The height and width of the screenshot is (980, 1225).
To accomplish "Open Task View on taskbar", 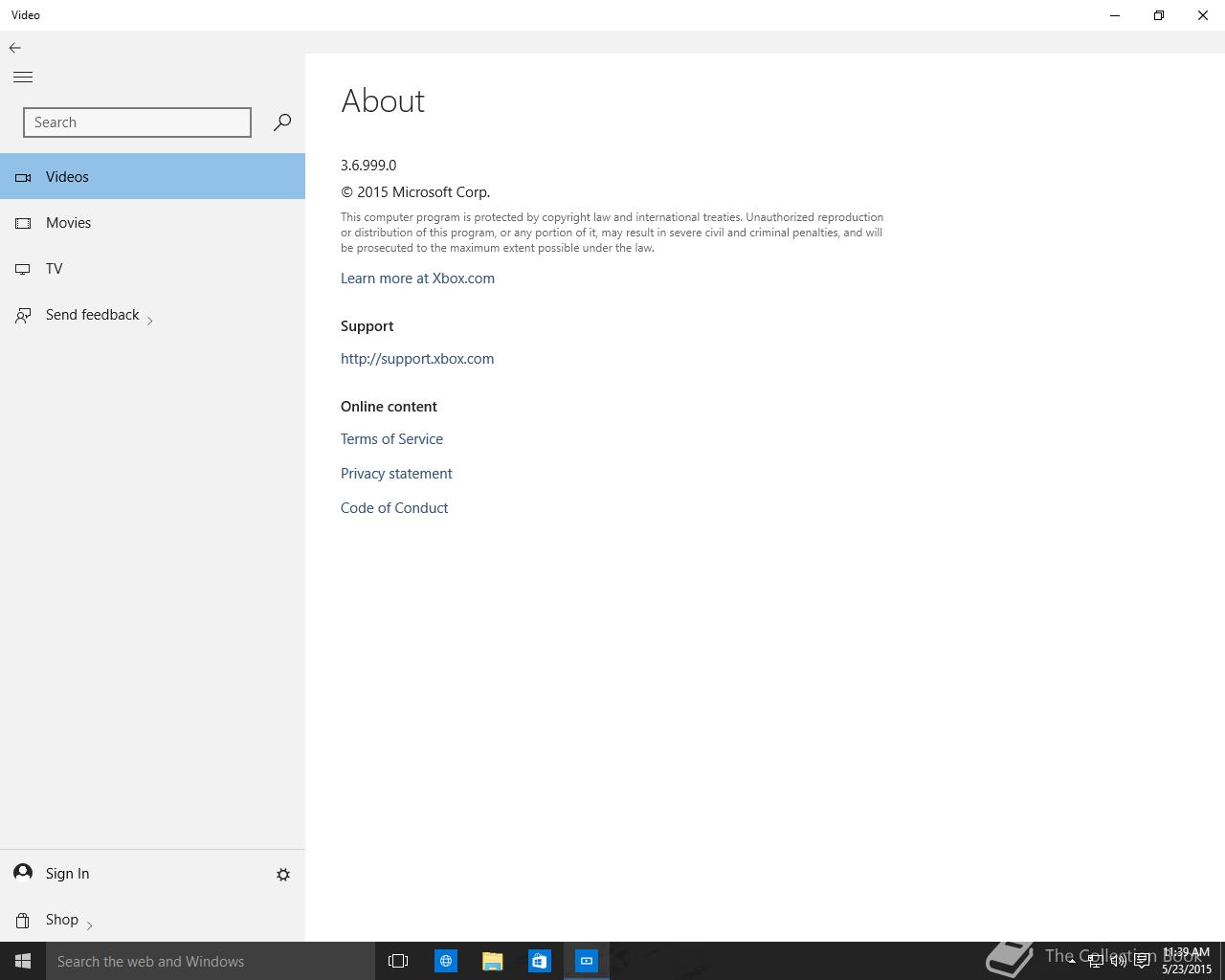I will point(398,961).
